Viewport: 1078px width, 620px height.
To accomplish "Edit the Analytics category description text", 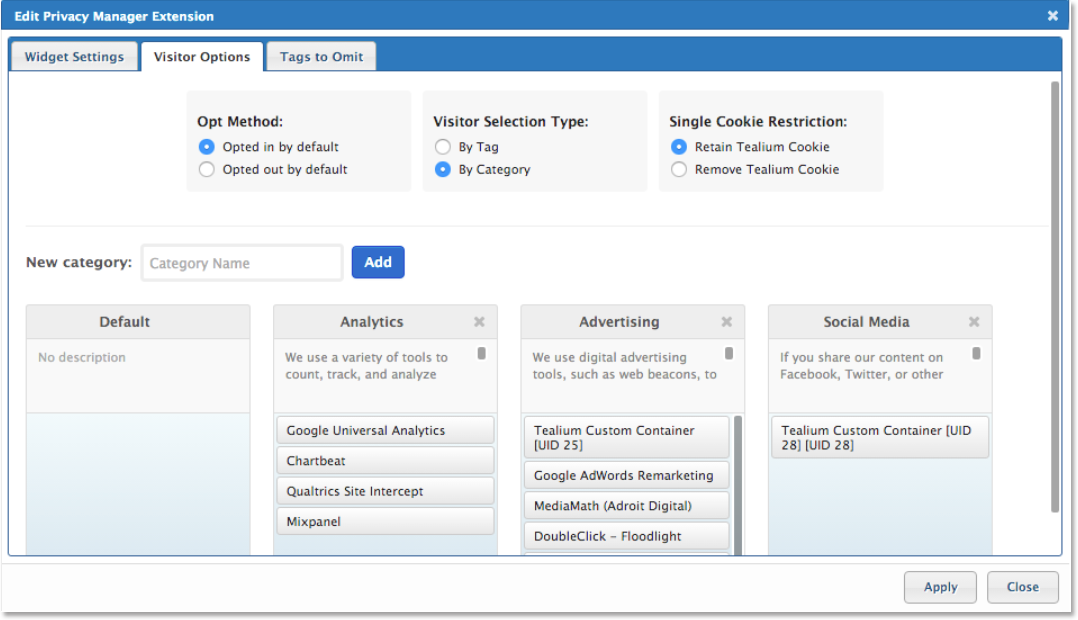I will pos(366,366).
